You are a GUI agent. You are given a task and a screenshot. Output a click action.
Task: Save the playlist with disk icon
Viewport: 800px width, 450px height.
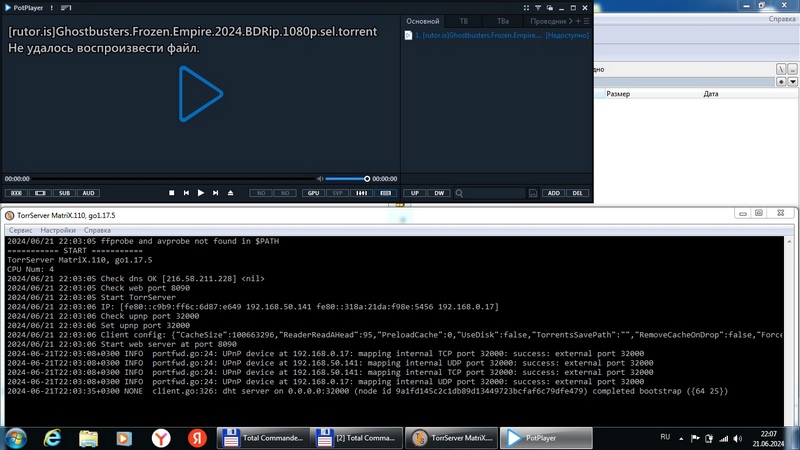[533, 193]
